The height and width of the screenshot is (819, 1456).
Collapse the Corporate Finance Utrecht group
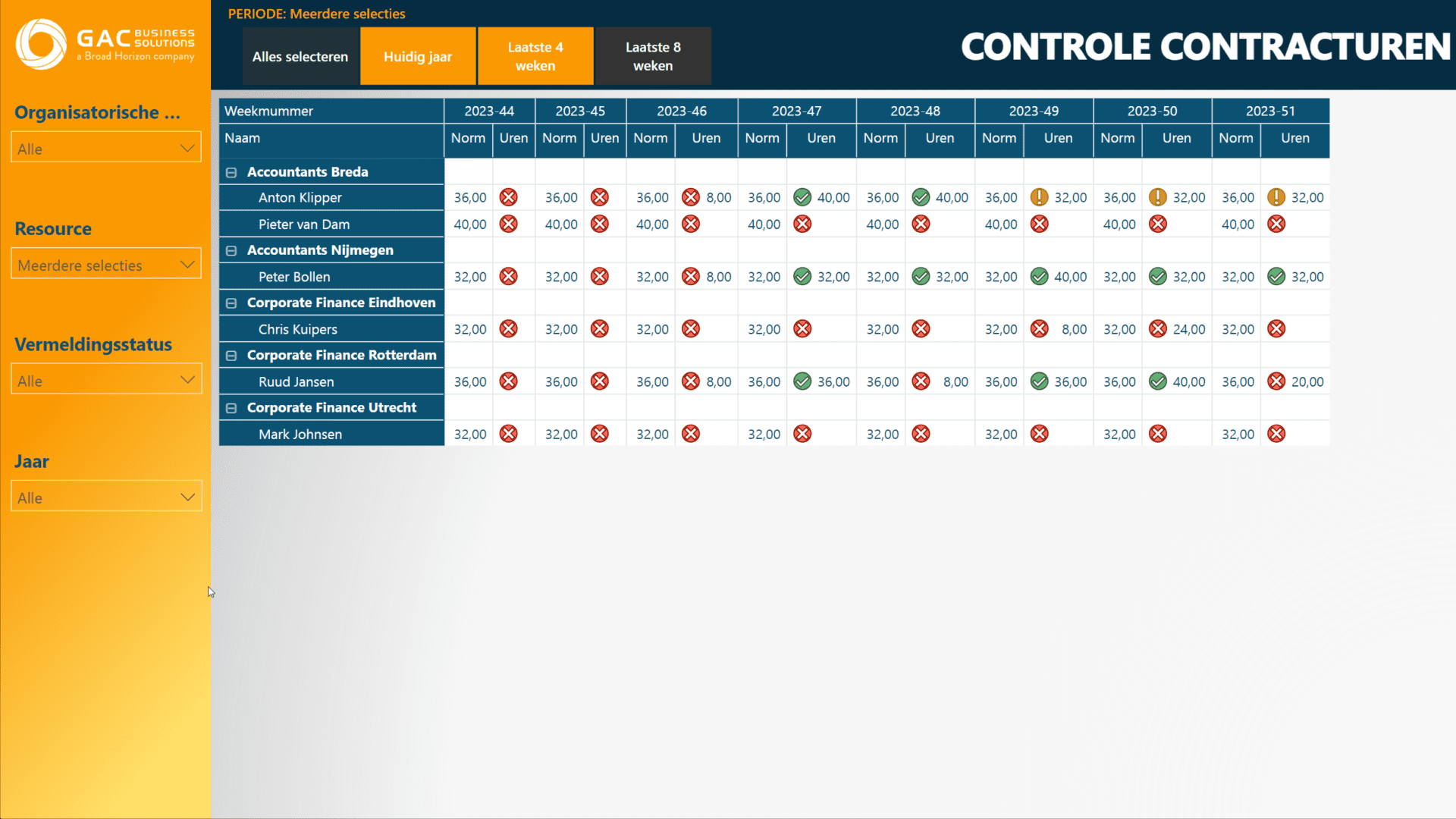click(231, 408)
